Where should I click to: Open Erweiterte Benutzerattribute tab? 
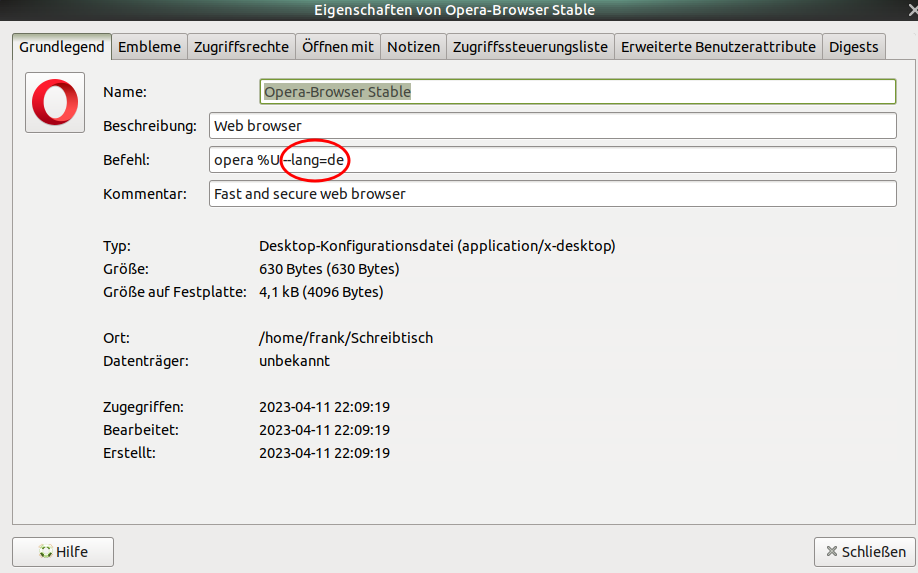click(x=718, y=47)
